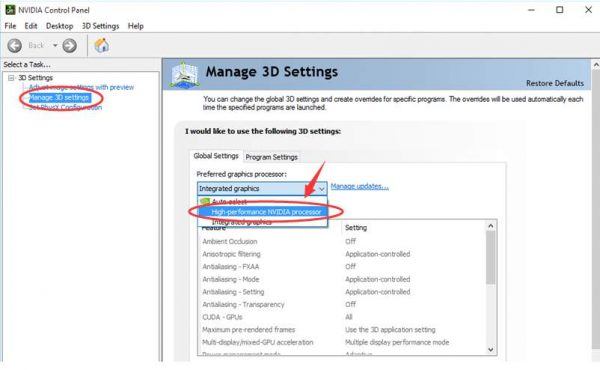Viewport: 600px width, 370px height.
Task: Select Set PhysX Configuration task
Action: click(x=65, y=108)
